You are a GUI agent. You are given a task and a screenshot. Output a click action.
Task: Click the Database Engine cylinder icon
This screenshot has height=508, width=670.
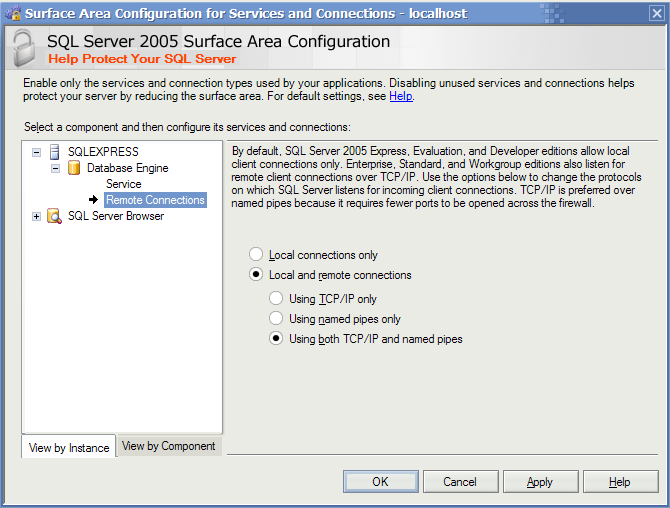click(x=74, y=168)
